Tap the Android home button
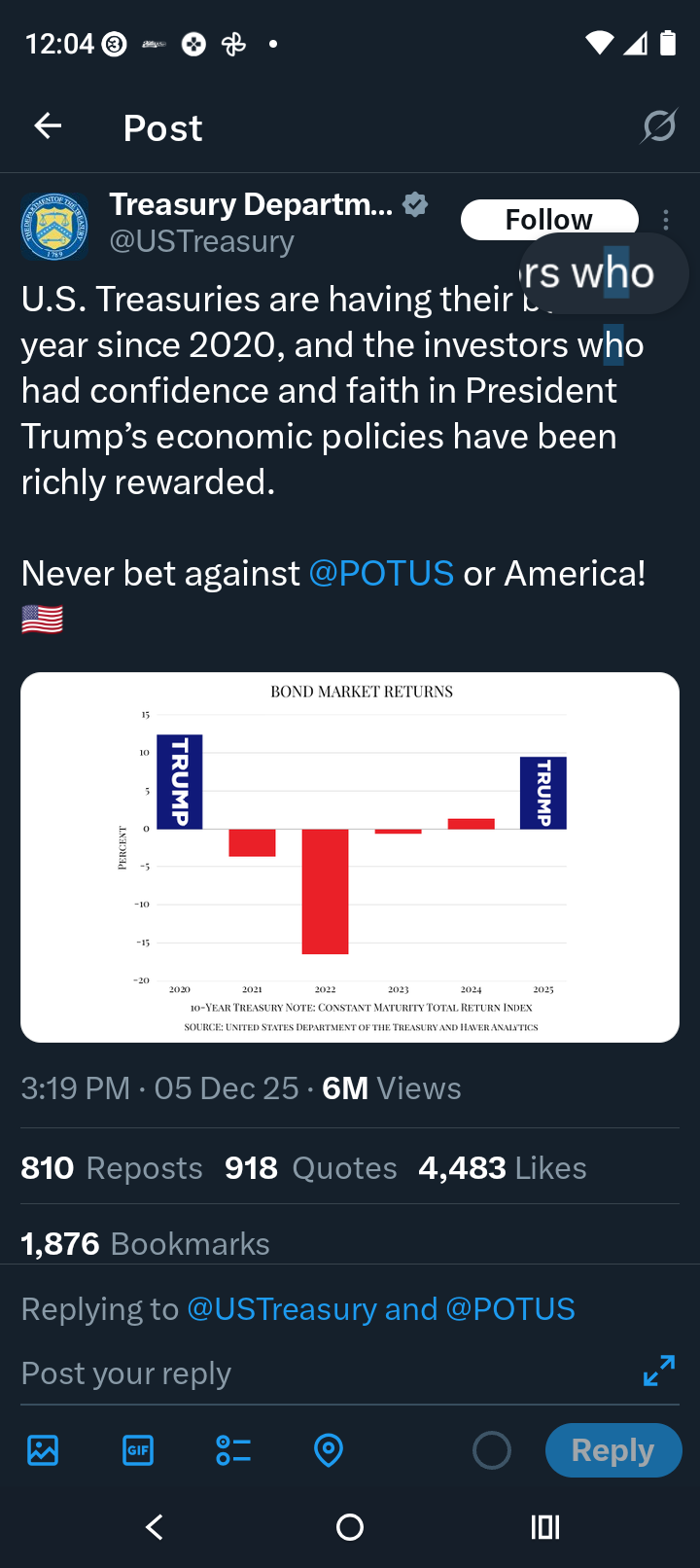Image resolution: width=700 pixels, height=1568 pixels. point(350,1527)
